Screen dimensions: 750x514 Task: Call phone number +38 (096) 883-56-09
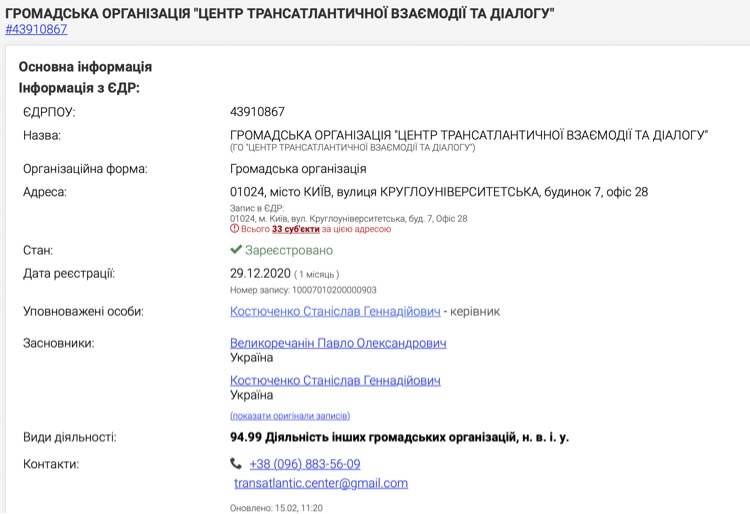pos(305,464)
